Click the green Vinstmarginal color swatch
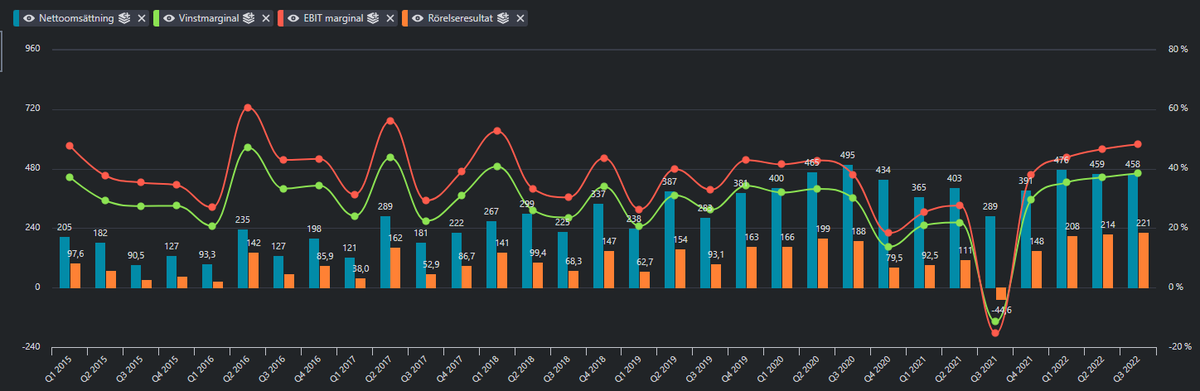The height and width of the screenshot is (391, 1200). pyautogui.click(x=156, y=18)
